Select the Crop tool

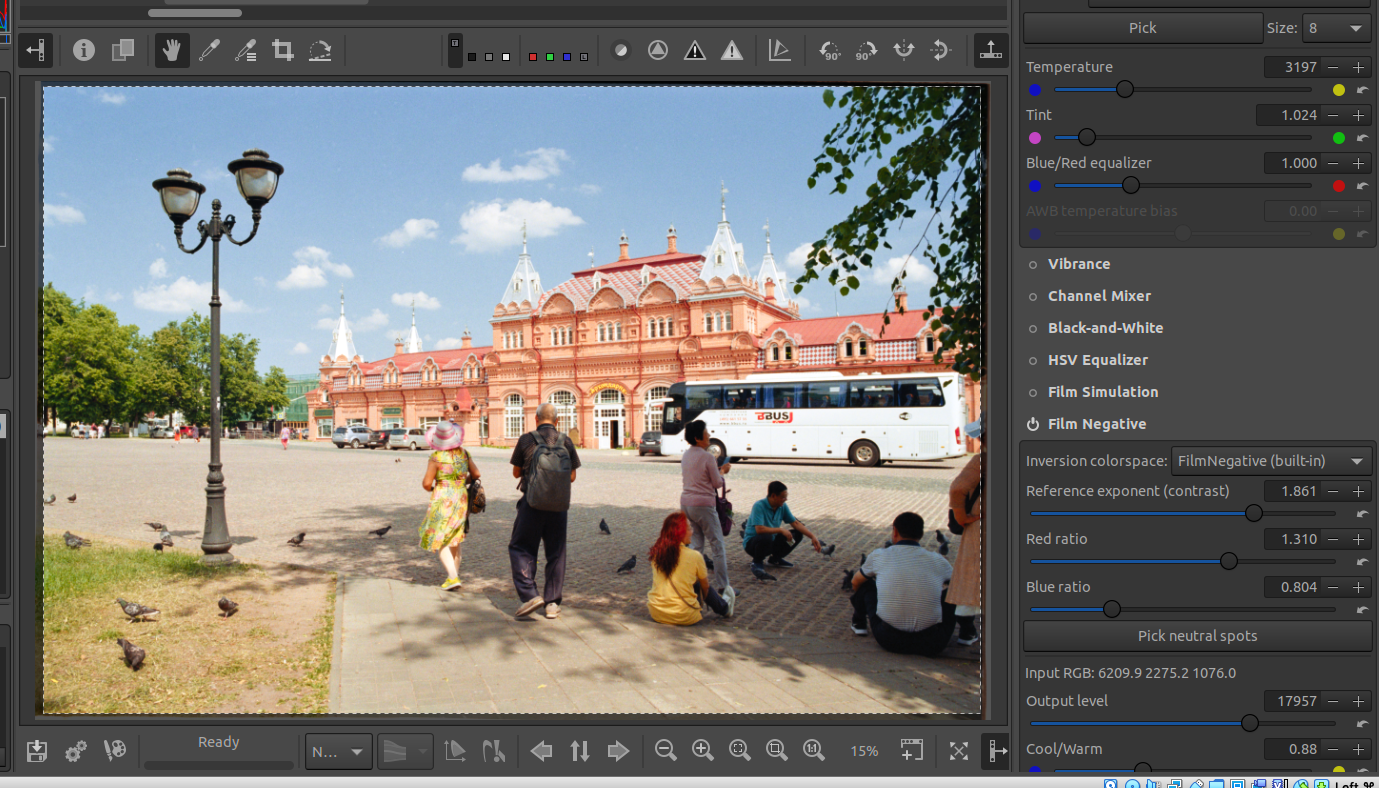pos(283,50)
